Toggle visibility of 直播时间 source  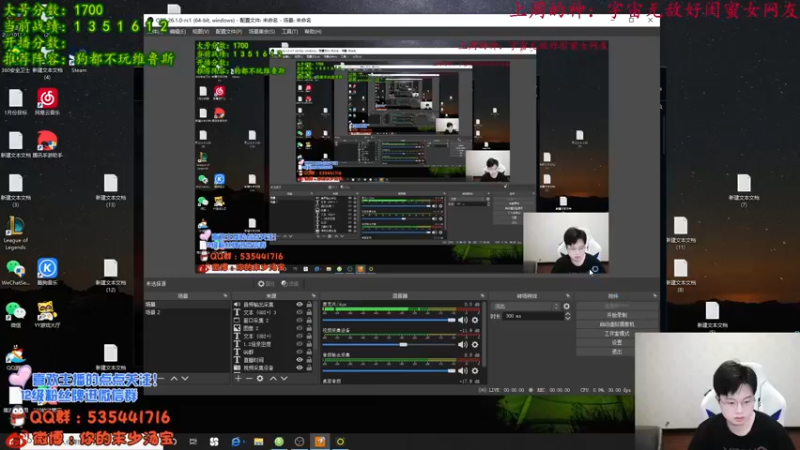coord(299,360)
